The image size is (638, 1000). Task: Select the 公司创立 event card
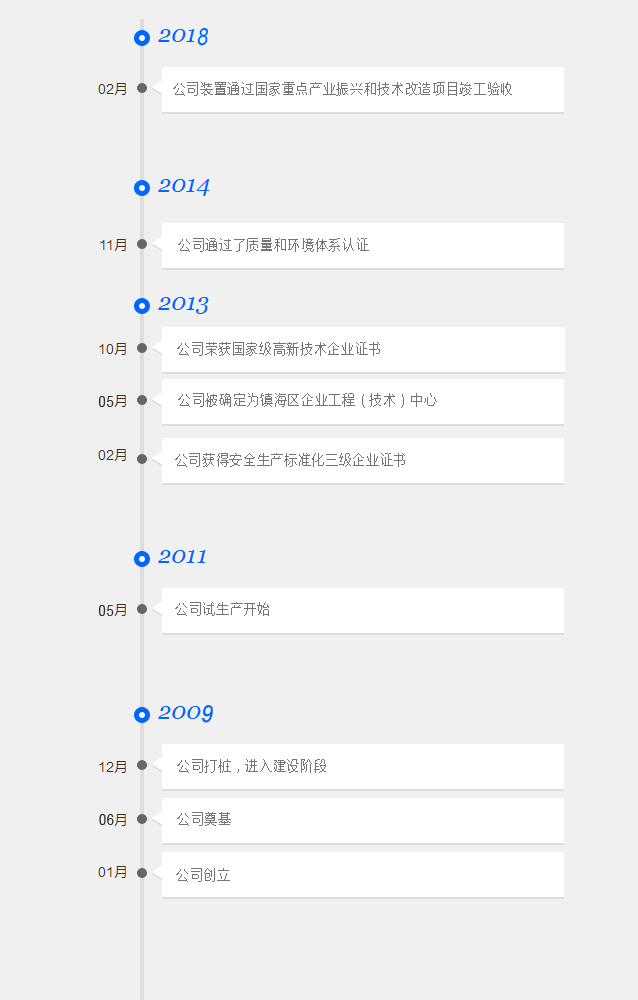click(x=362, y=875)
